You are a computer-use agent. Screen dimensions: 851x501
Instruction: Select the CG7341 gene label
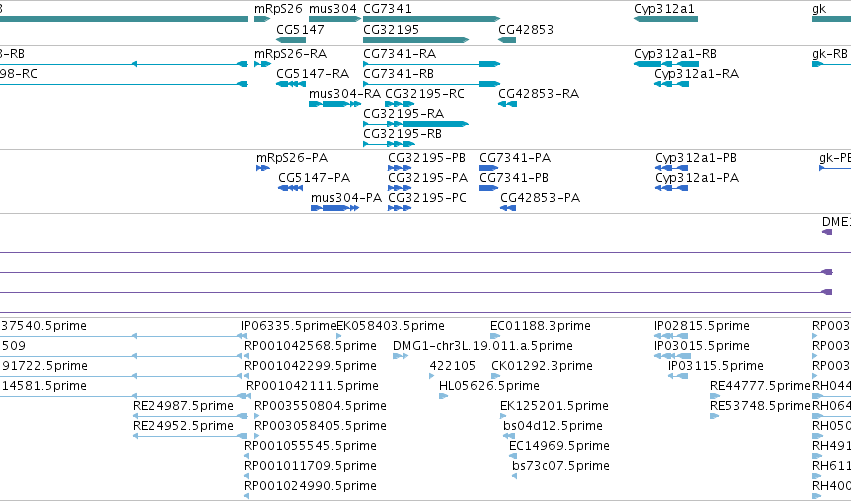[388, 9]
